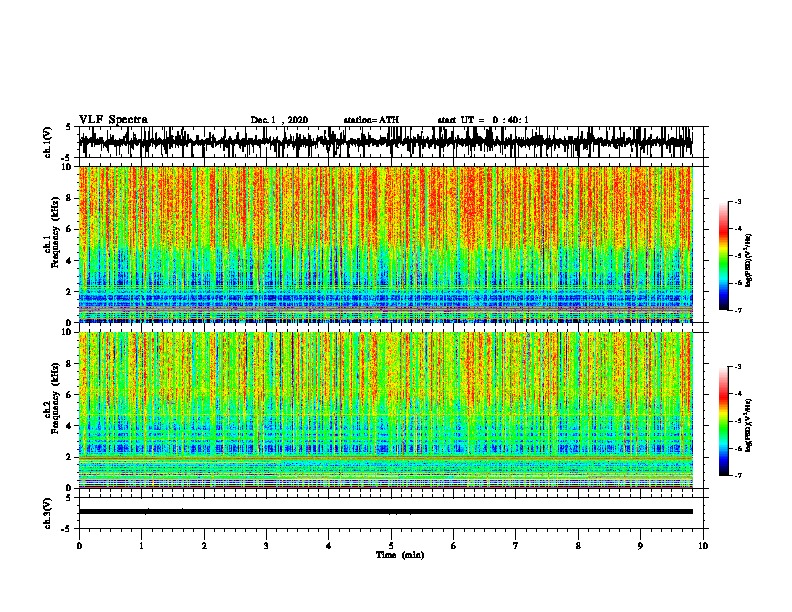Click the time axis tick label "7"

(516, 546)
